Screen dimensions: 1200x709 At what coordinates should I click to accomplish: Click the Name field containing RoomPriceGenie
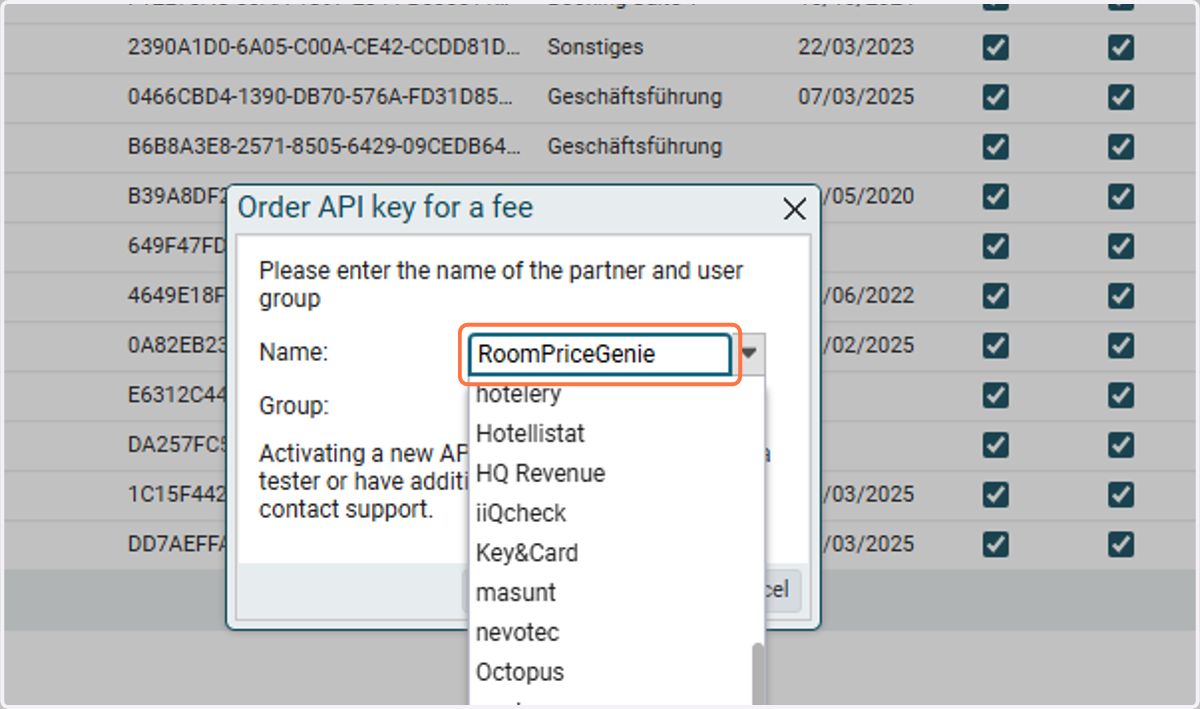point(600,354)
